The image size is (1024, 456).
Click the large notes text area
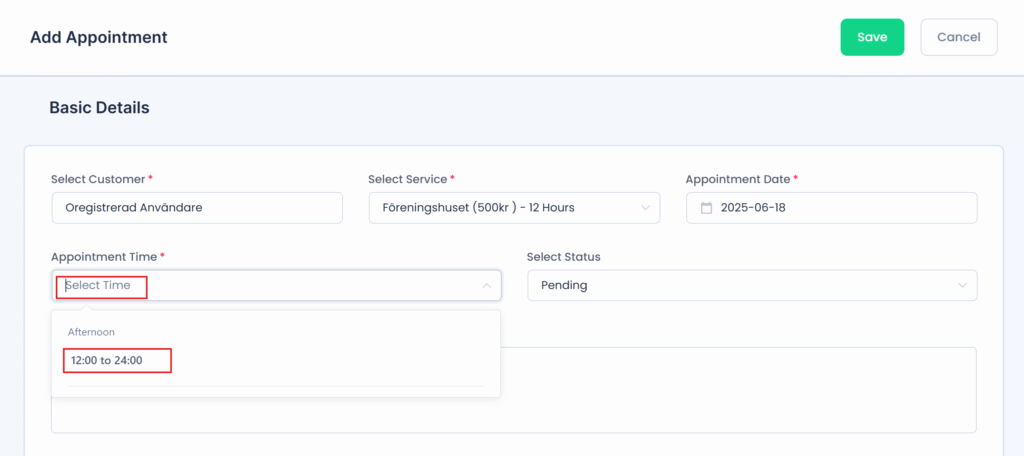pyautogui.click(x=738, y=390)
